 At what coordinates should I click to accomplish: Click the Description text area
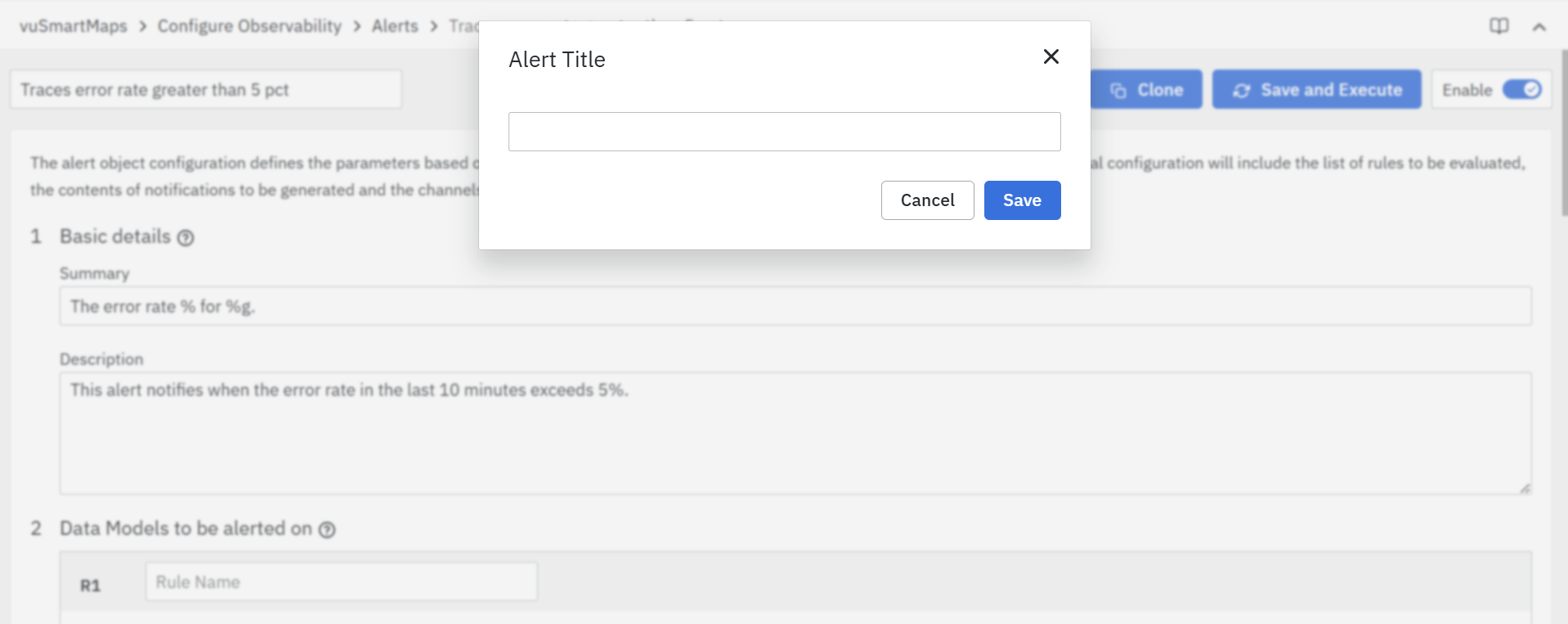click(795, 433)
